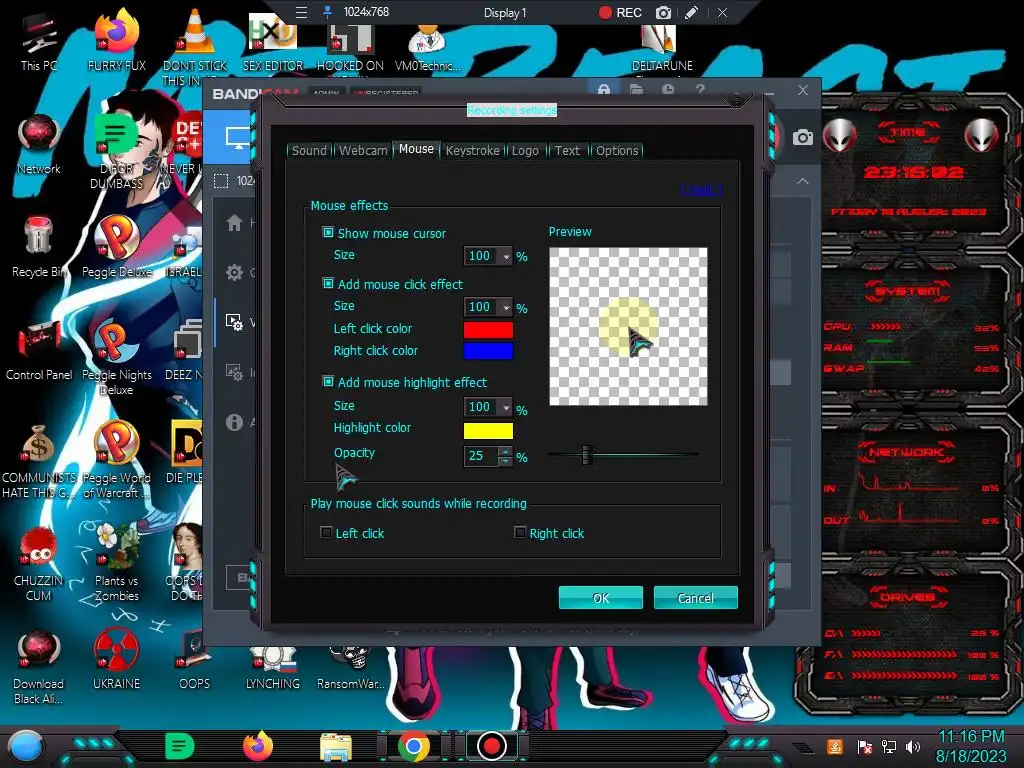The width and height of the screenshot is (1024, 768).
Task: Open Control Panel desktop icon
Action: coord(39,351)
